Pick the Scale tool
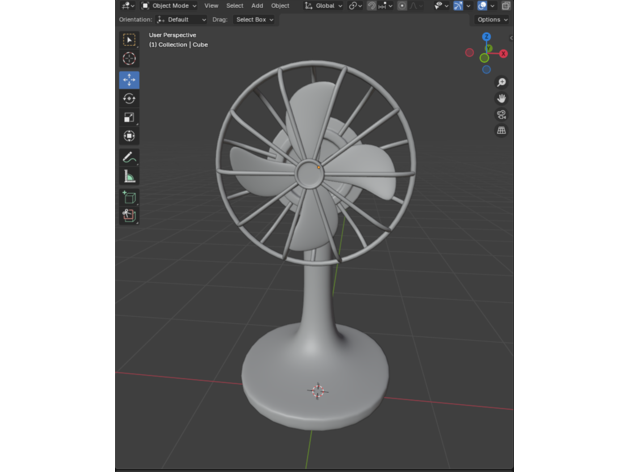Image resolution: width=628 pixels, height=472 pixels. pyautogui.click(x=129, y=117)
